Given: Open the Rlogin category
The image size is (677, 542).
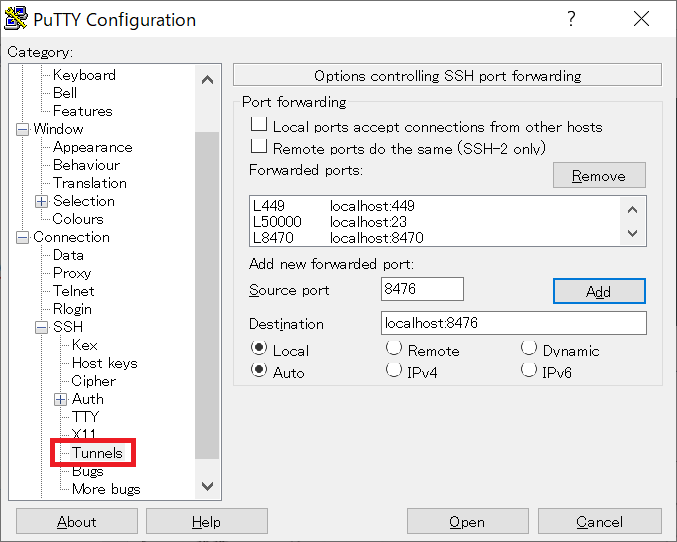Looking at the screenshot, I should point(72,309).
